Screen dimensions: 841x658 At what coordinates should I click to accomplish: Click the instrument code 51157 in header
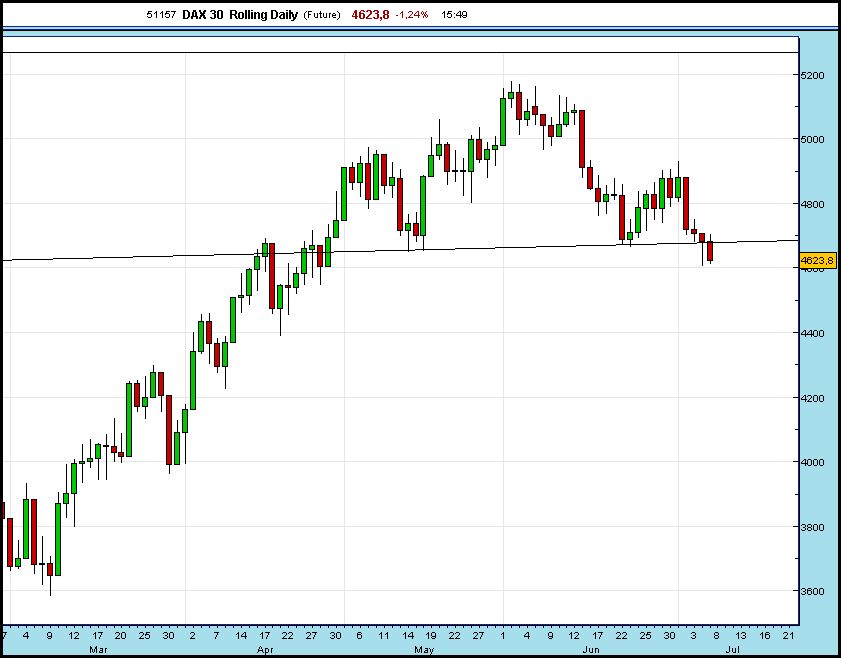point(161,15)
